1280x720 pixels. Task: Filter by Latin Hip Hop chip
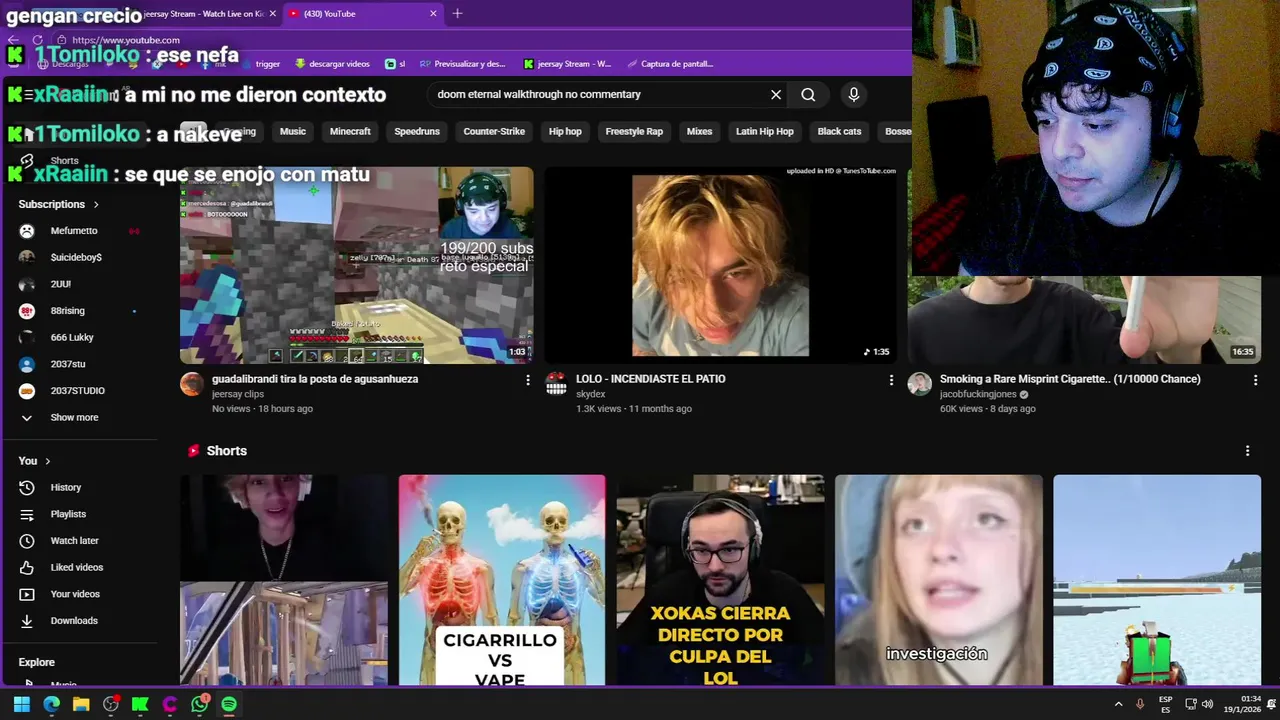(765, 131)
